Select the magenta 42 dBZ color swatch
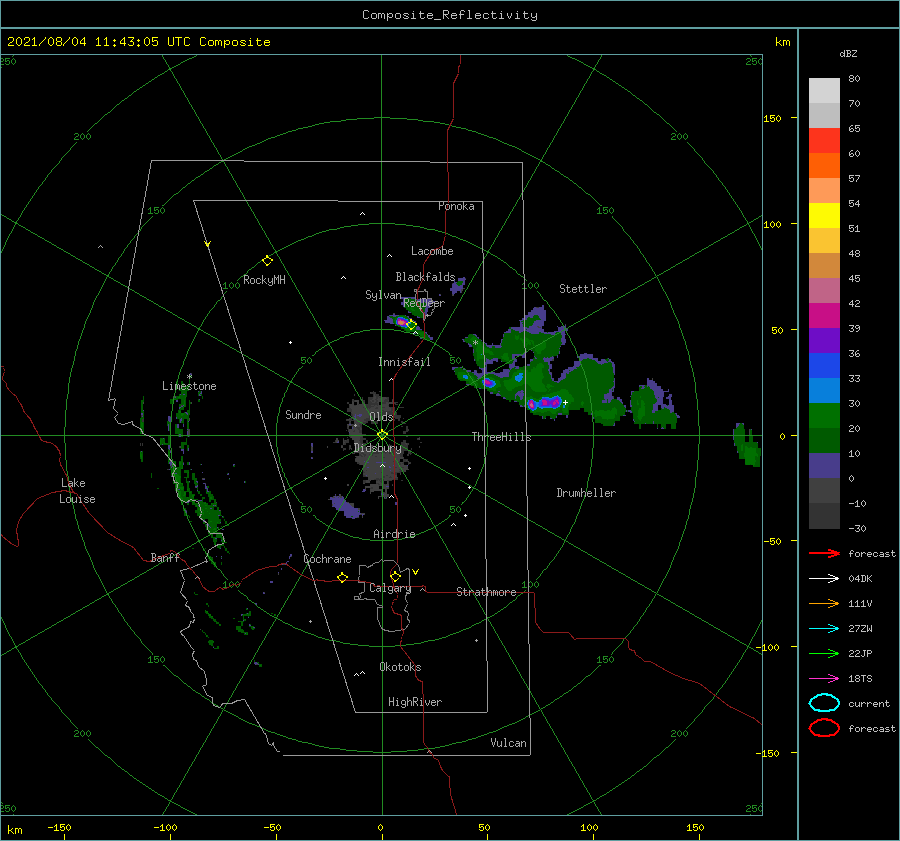The height and width of the screenshot is (841, 900). [x=824, y=315]
